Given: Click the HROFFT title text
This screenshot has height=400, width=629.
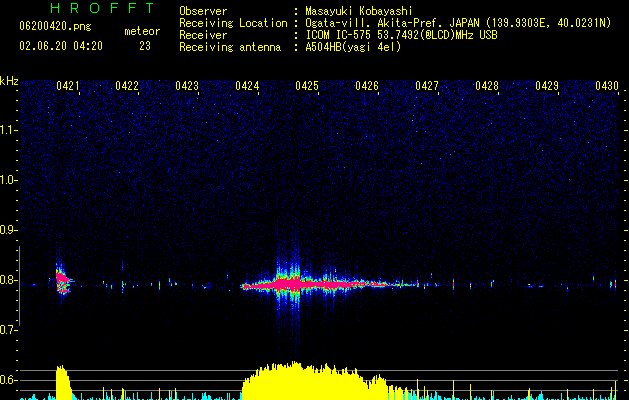Looking at the screenshot, I should 103,8.
